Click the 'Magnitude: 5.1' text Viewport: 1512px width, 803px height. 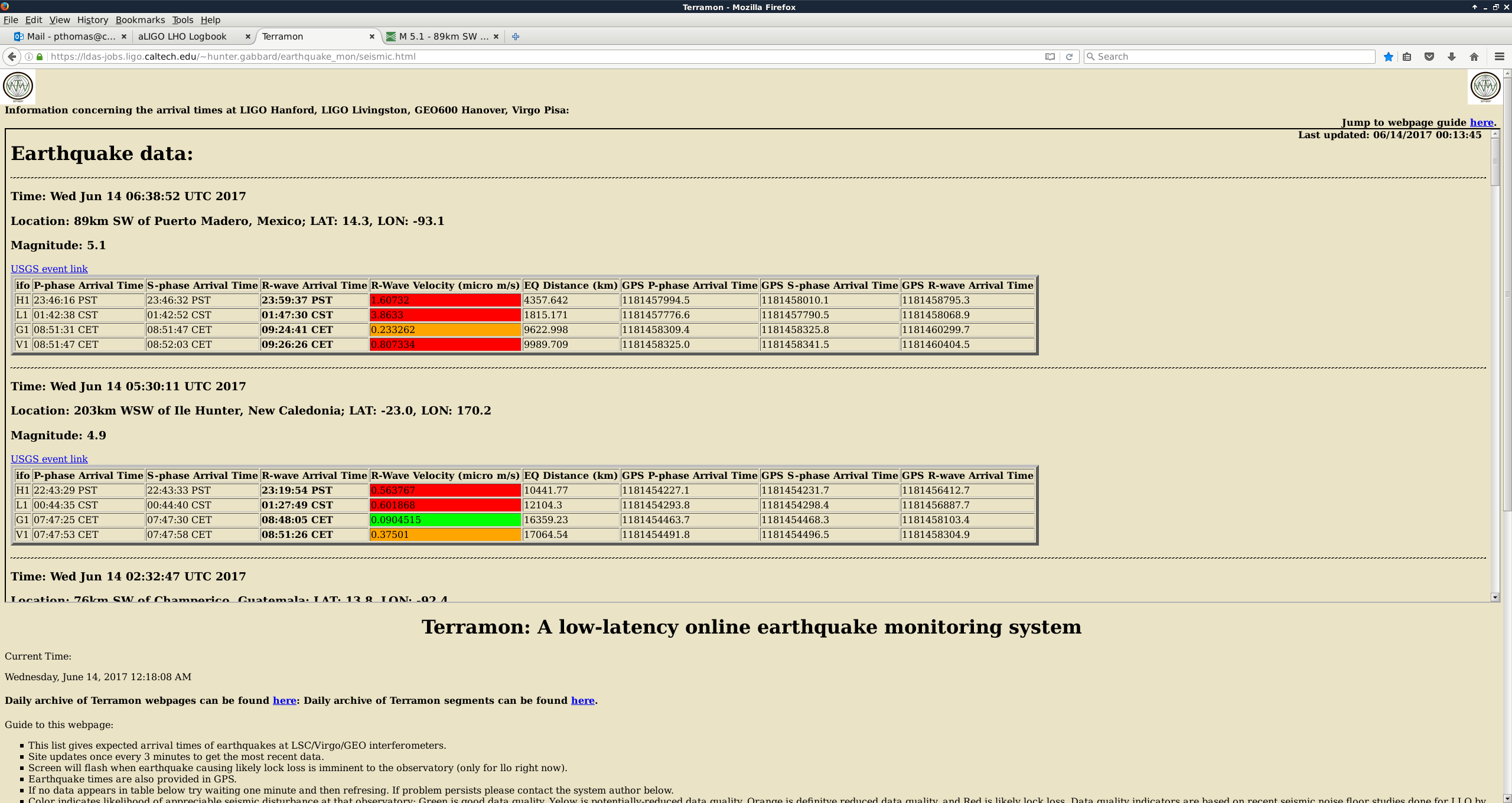[x=58, y=245]
